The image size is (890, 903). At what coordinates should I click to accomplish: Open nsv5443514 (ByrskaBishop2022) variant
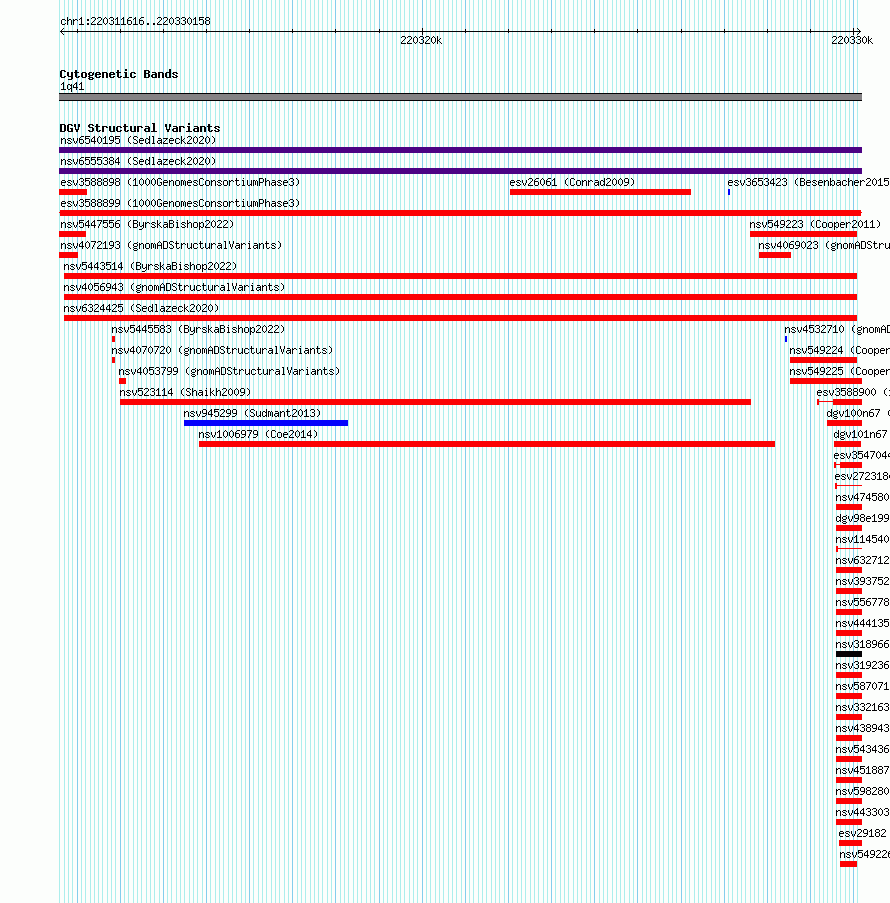point(150,267)
